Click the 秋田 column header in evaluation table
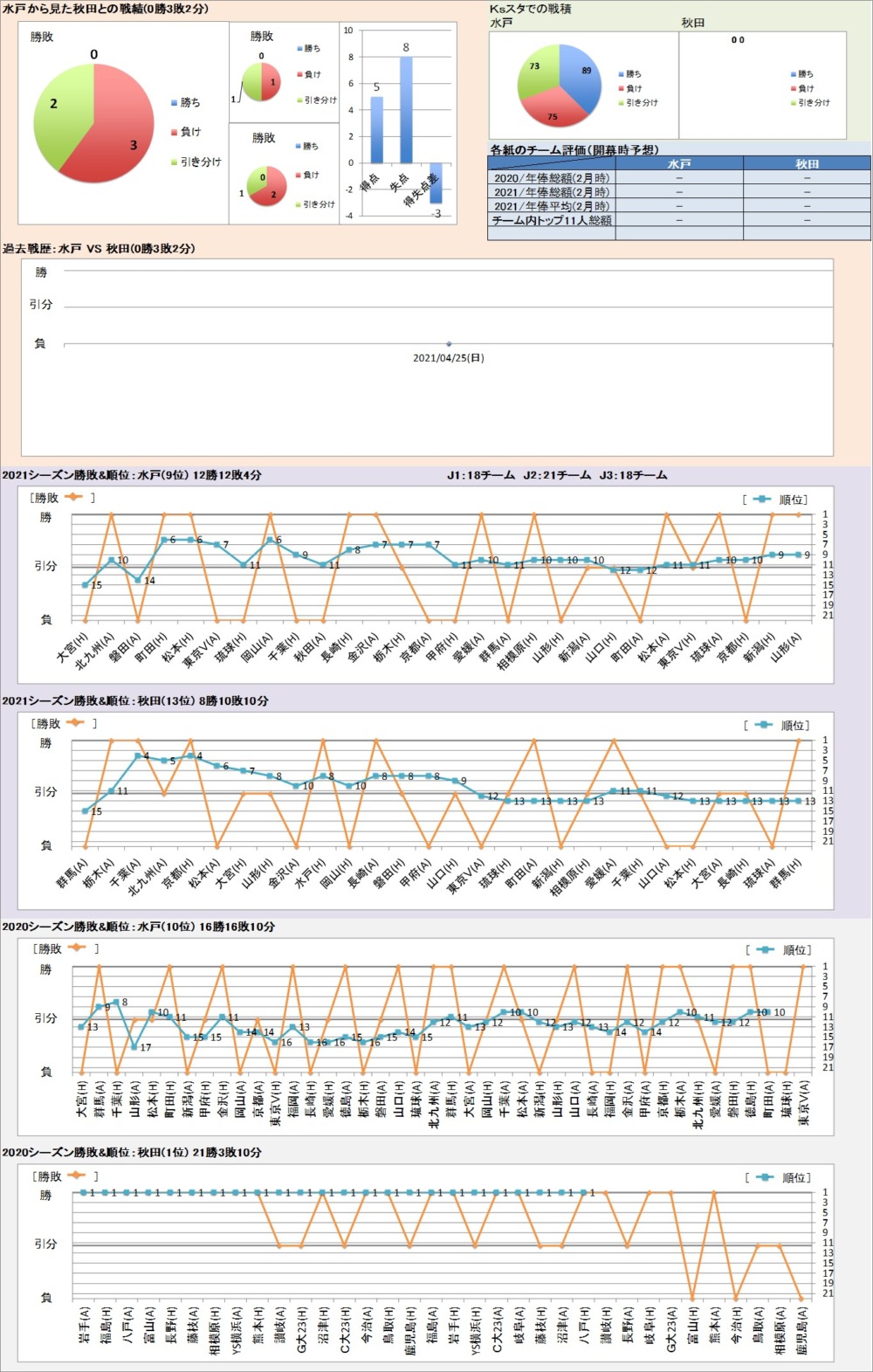The width and height of the screenshot is (873, 1372). tap(807, 163)
